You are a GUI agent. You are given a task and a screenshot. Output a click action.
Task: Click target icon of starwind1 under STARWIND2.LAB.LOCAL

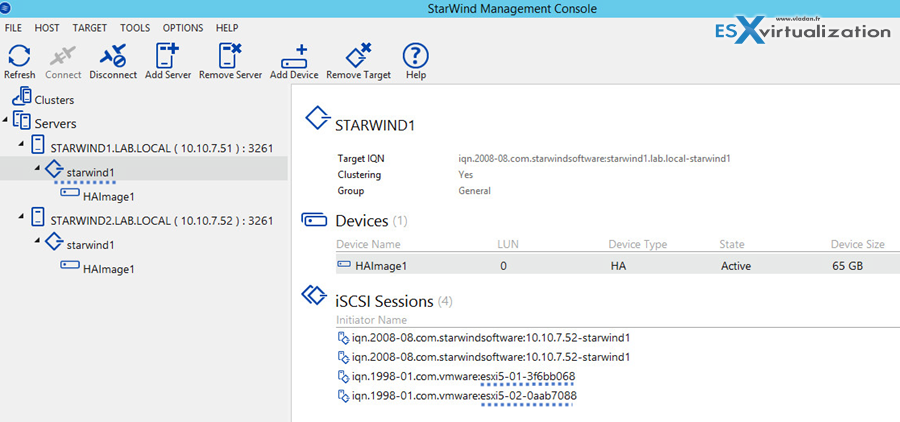point(53,241)
